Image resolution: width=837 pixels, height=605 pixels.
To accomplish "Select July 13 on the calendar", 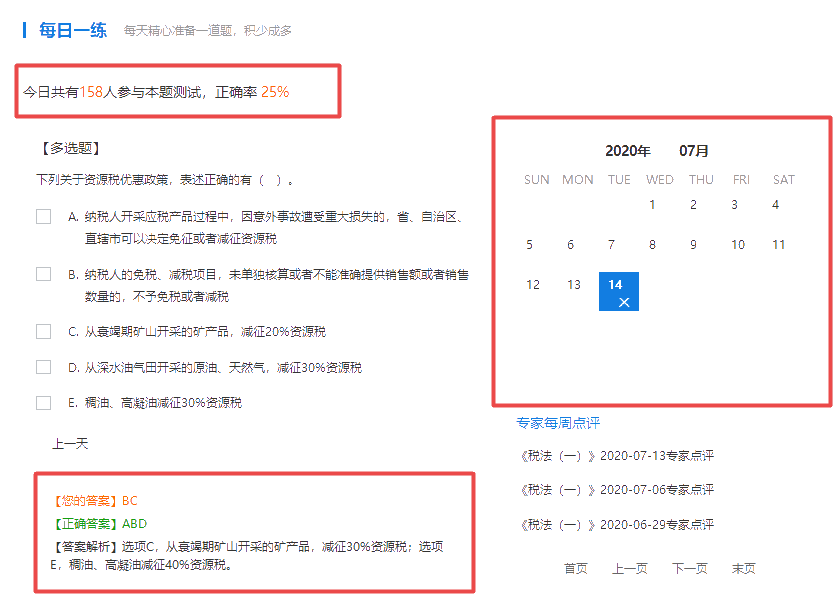I will [573, 284].
